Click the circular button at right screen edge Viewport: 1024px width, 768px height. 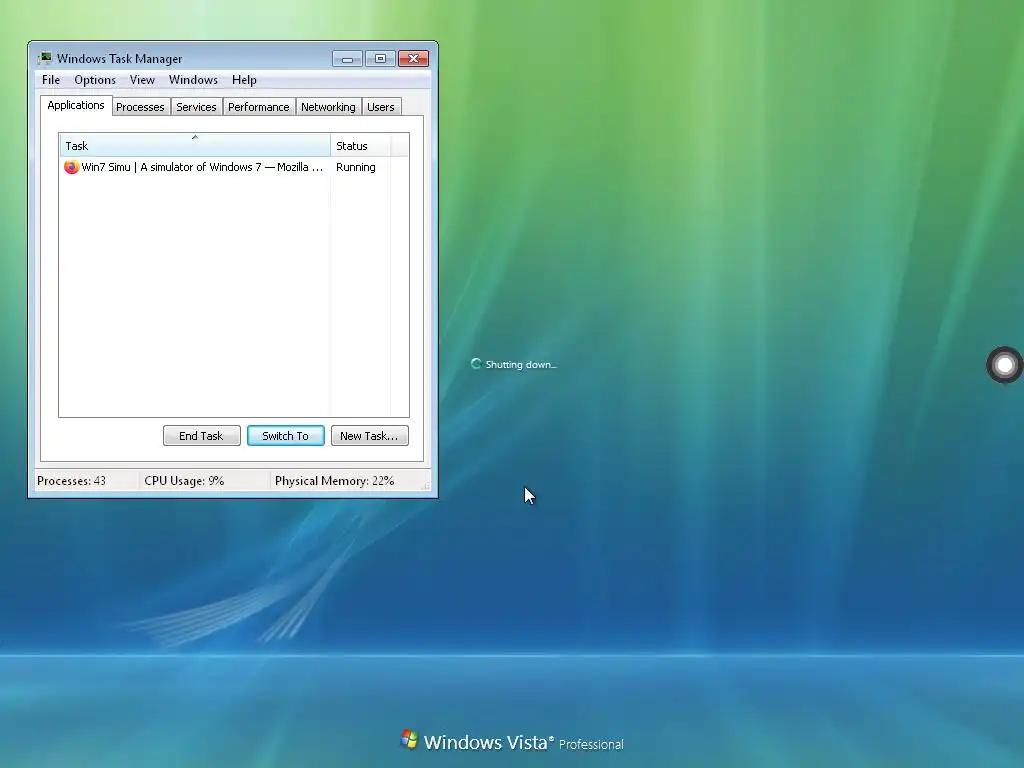tap(1004, 365)
